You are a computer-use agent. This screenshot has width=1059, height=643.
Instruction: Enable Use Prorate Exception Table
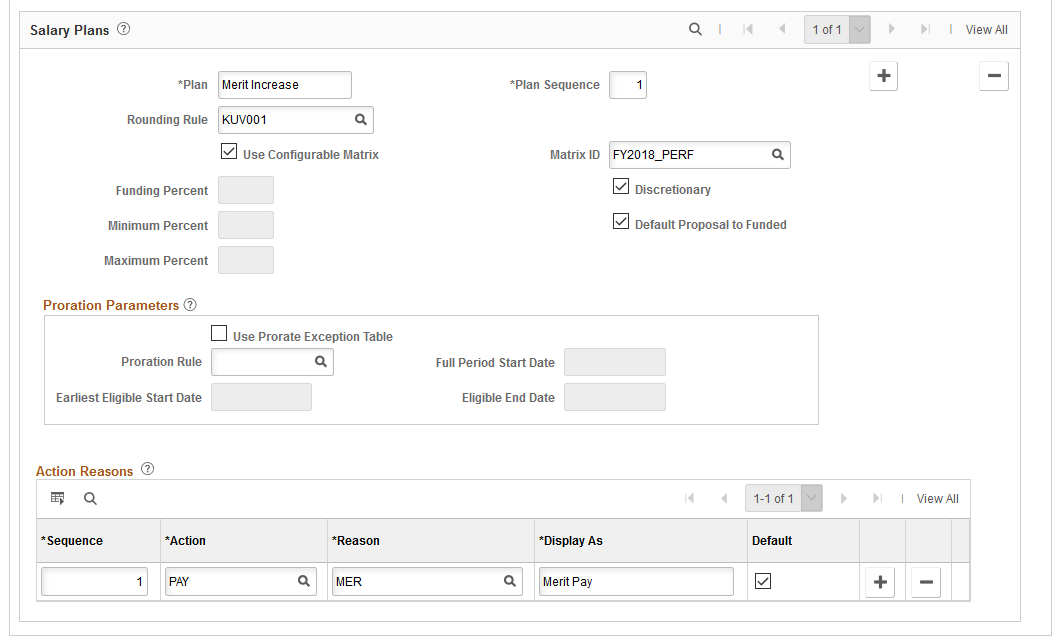[219, 333]
